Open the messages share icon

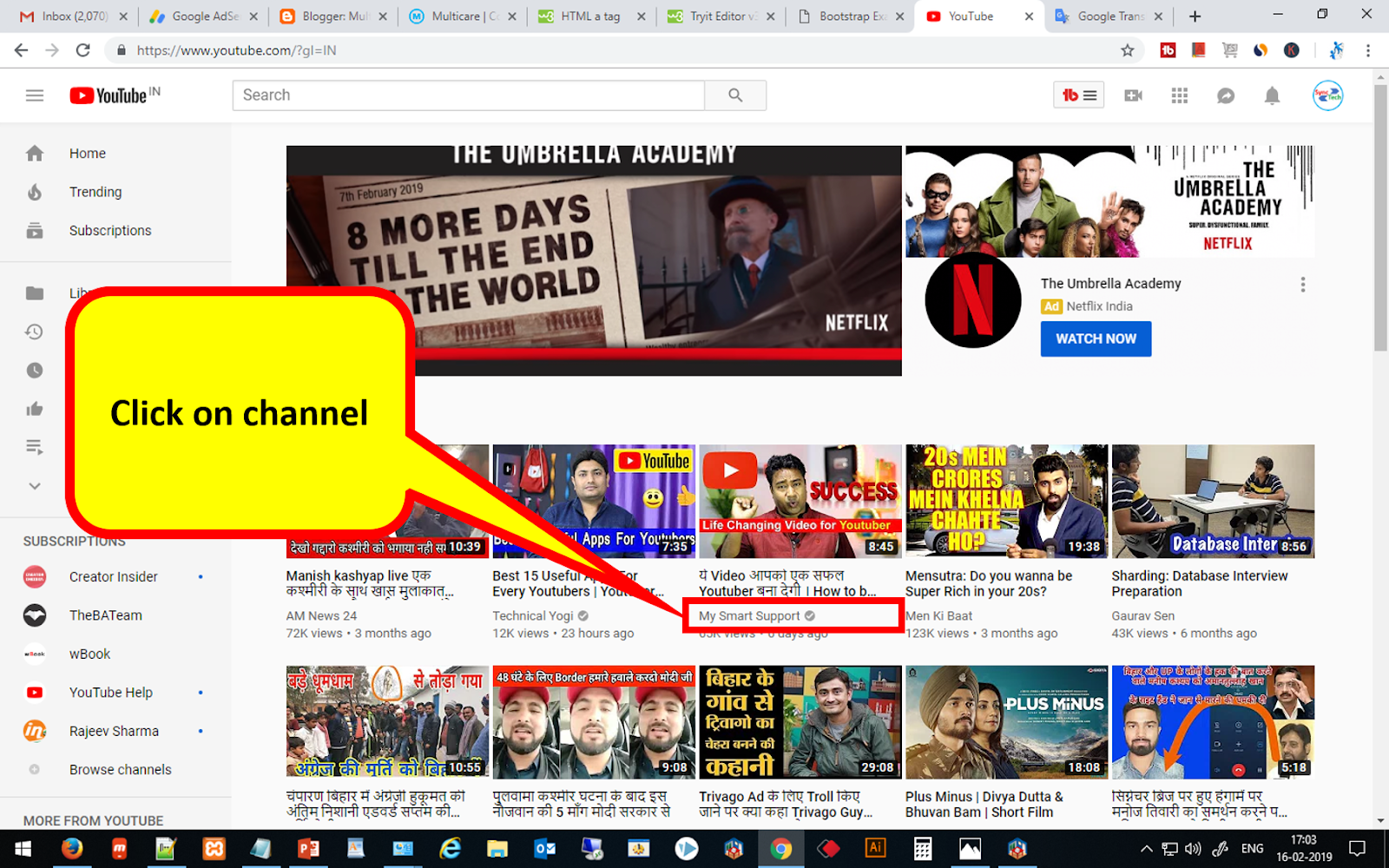(1226, 95)
